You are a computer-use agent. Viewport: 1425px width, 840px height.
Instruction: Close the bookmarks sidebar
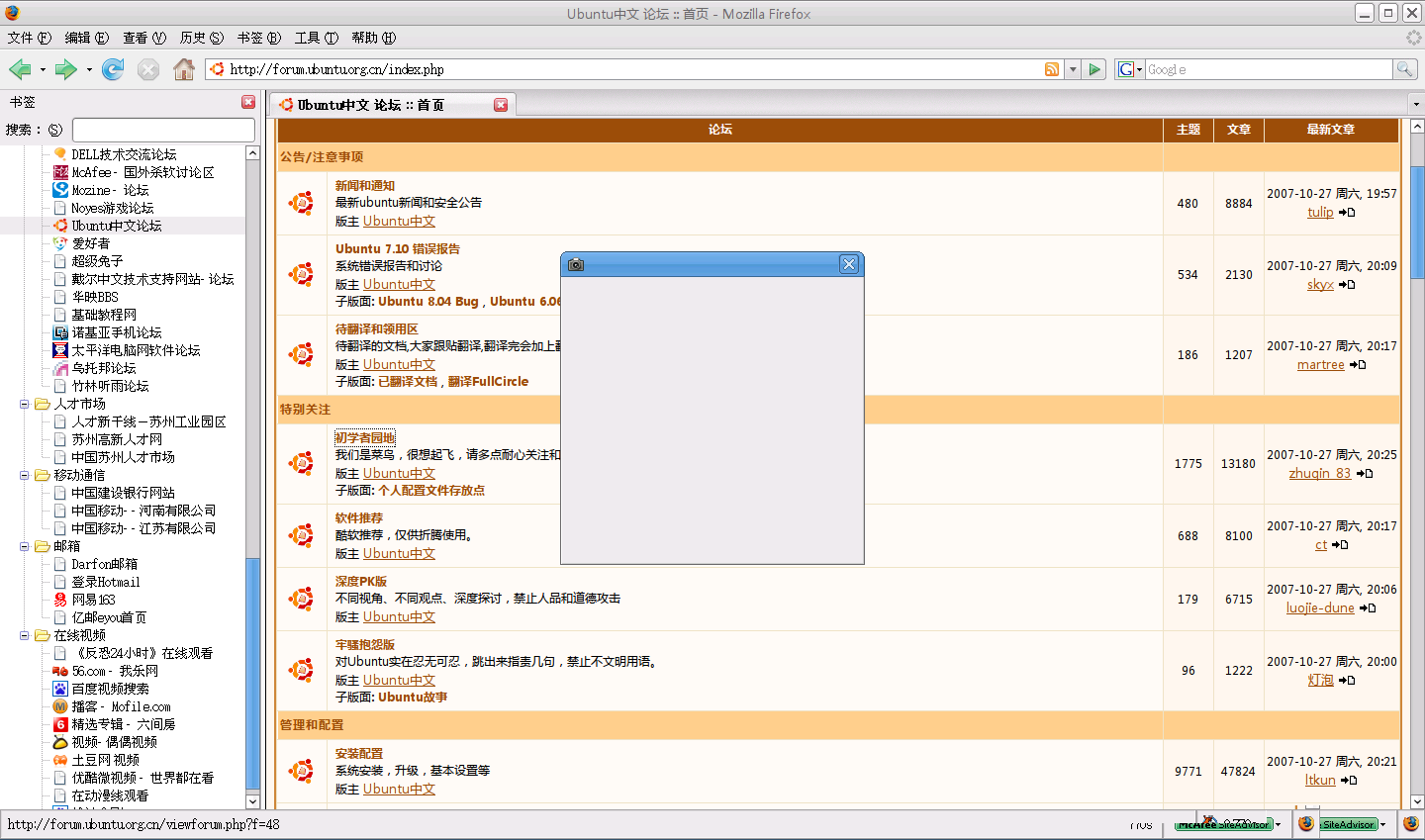[x=248, y=102]
